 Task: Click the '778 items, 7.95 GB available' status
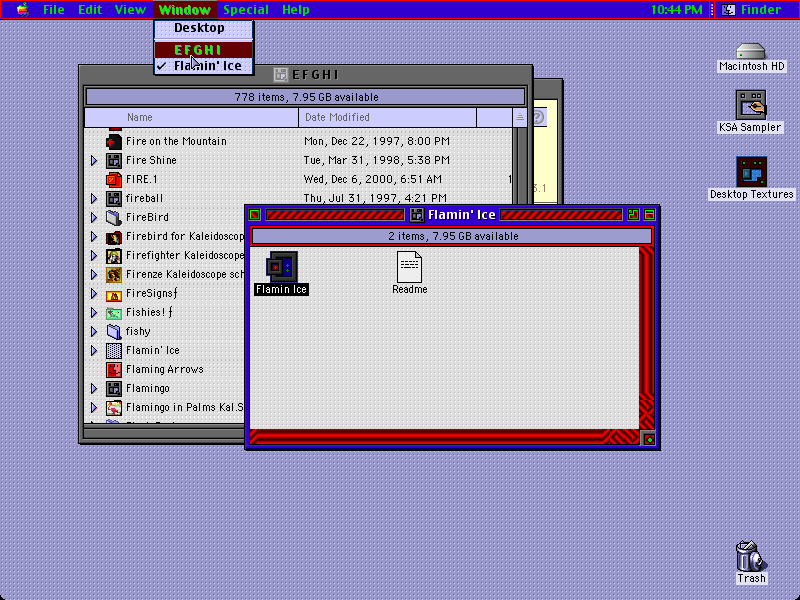click(306, 97)
